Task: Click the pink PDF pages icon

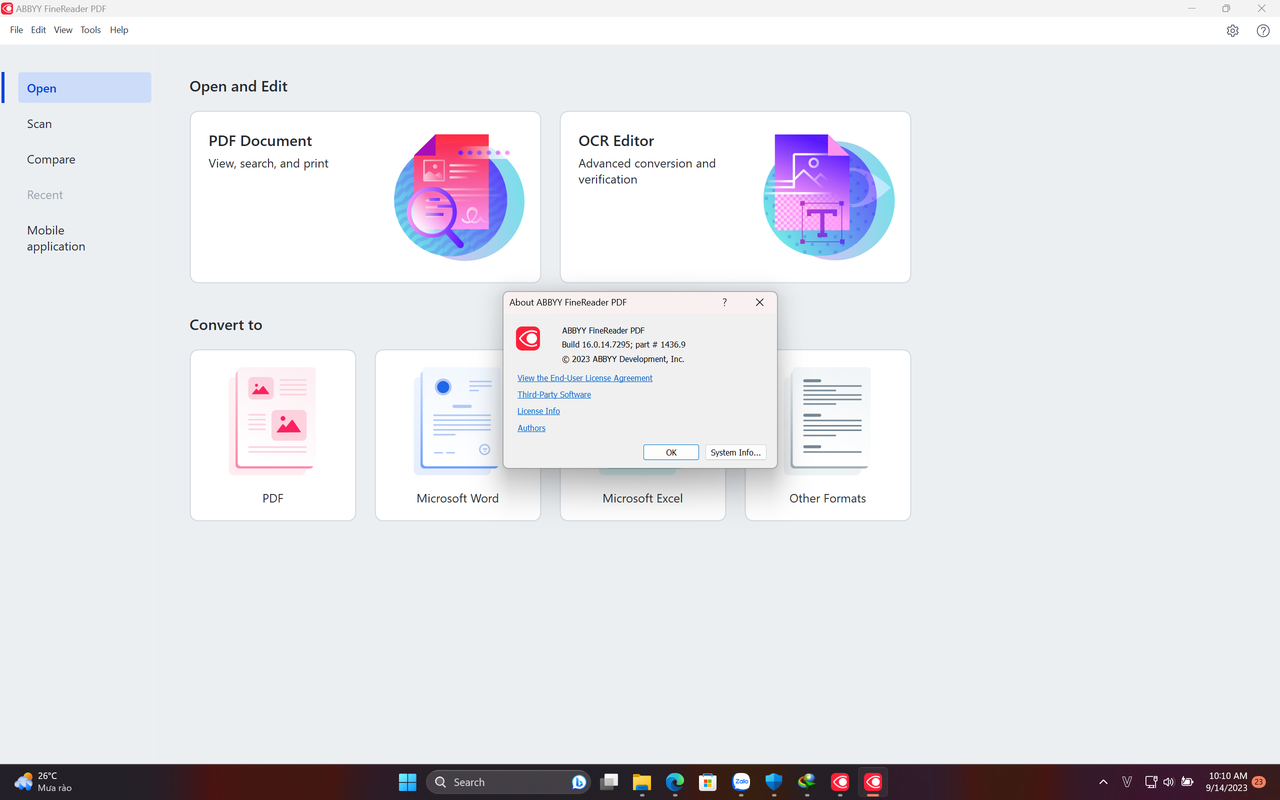Action: (273, 421)
